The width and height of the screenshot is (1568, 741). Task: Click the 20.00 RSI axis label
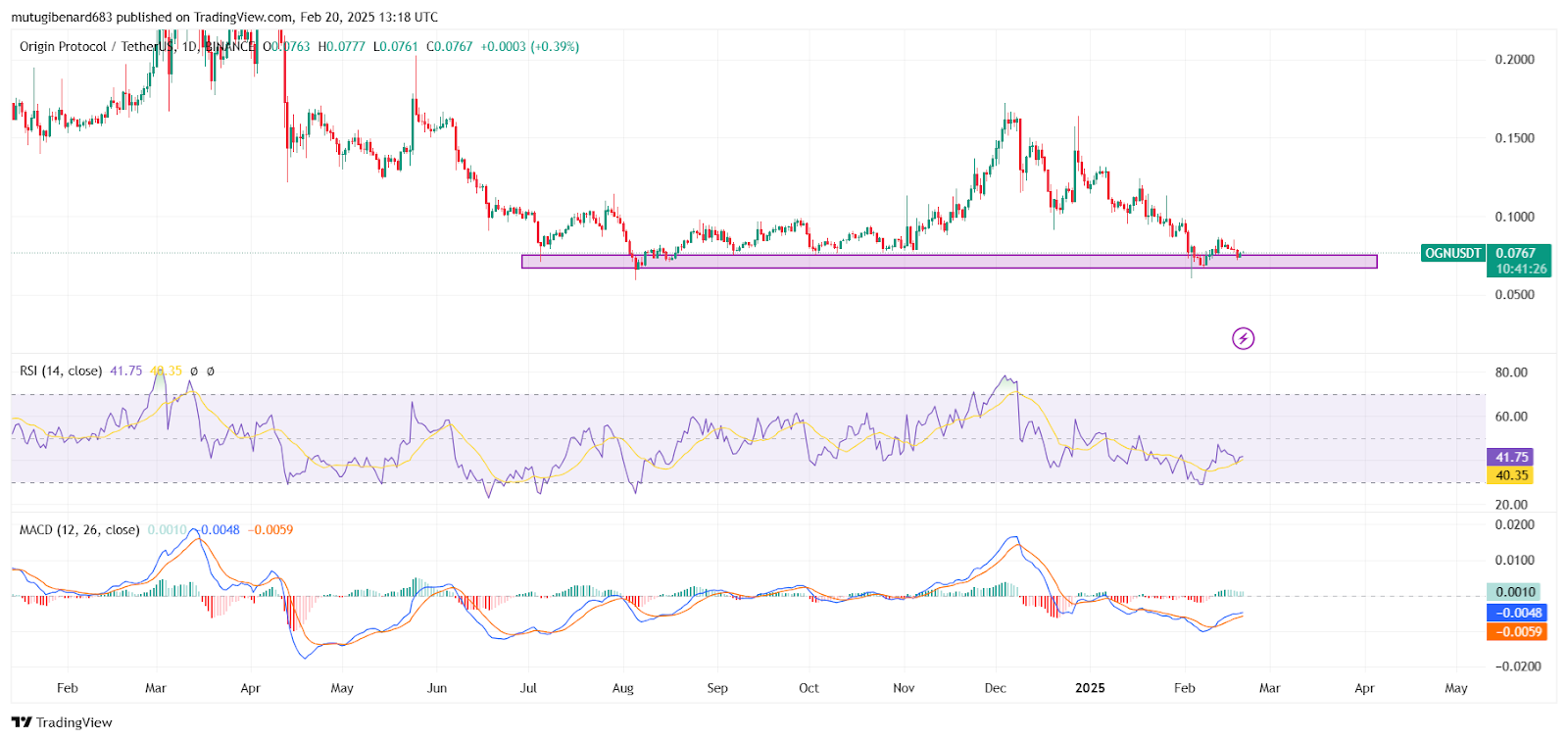tap(1511, 505)
